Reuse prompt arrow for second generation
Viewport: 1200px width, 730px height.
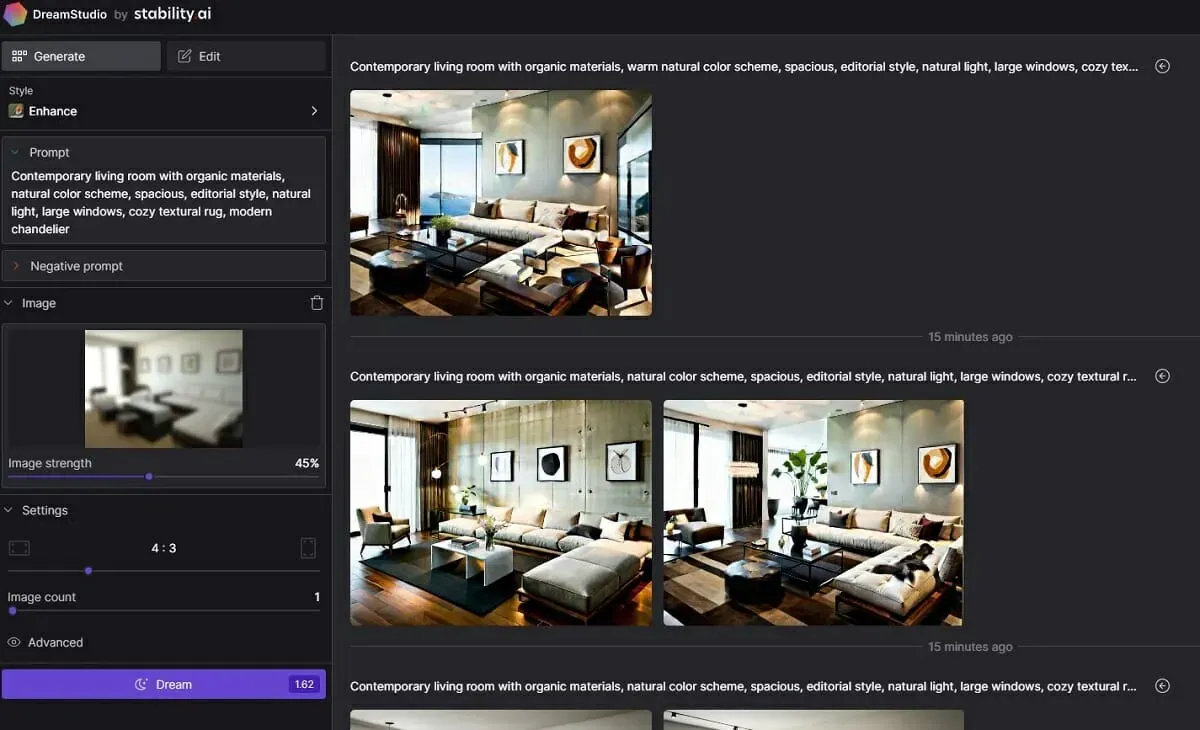(1162, 376)
